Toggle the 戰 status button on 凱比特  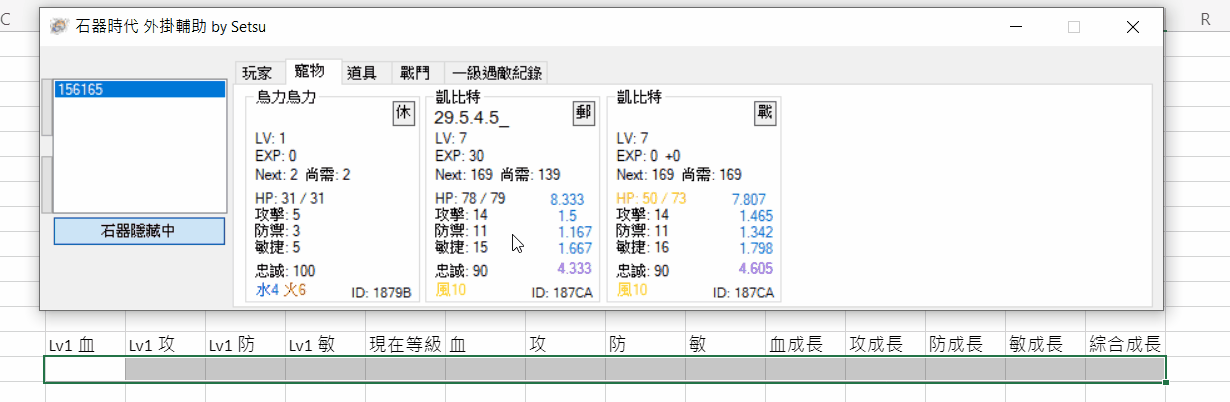[765, 112]
